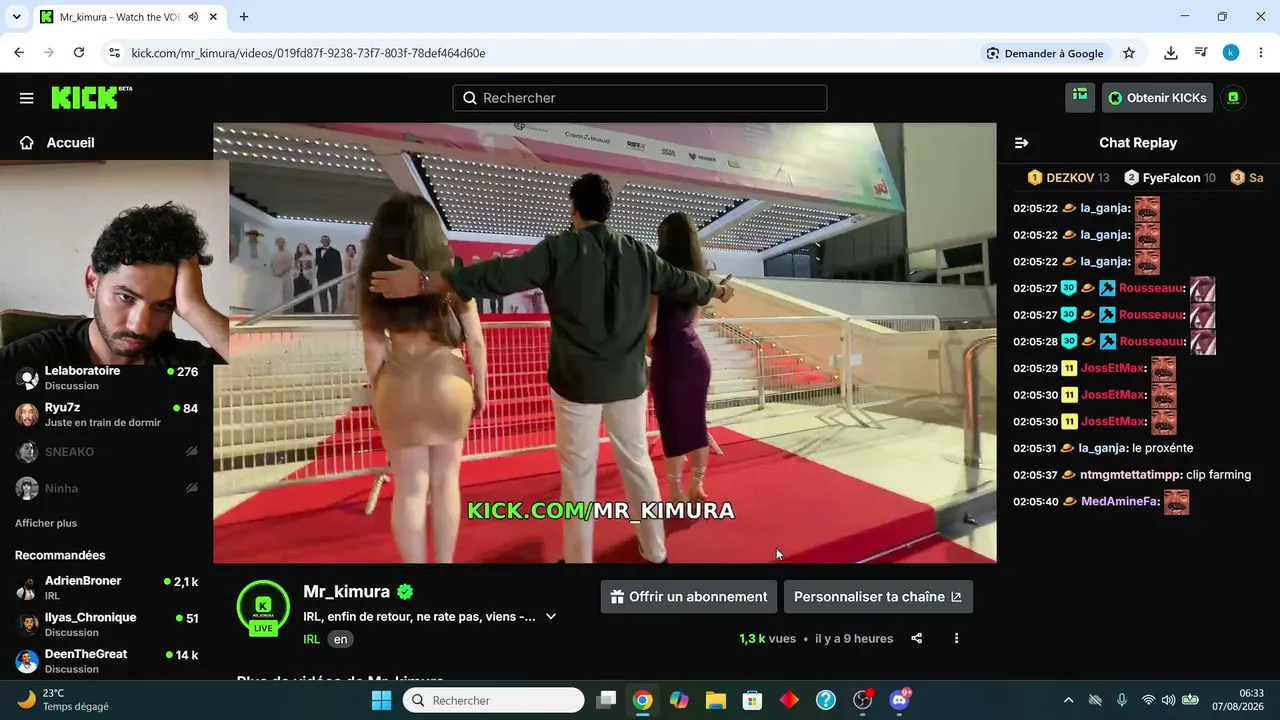
Task: Click the Windows taskbar search box
Action: 494,700
